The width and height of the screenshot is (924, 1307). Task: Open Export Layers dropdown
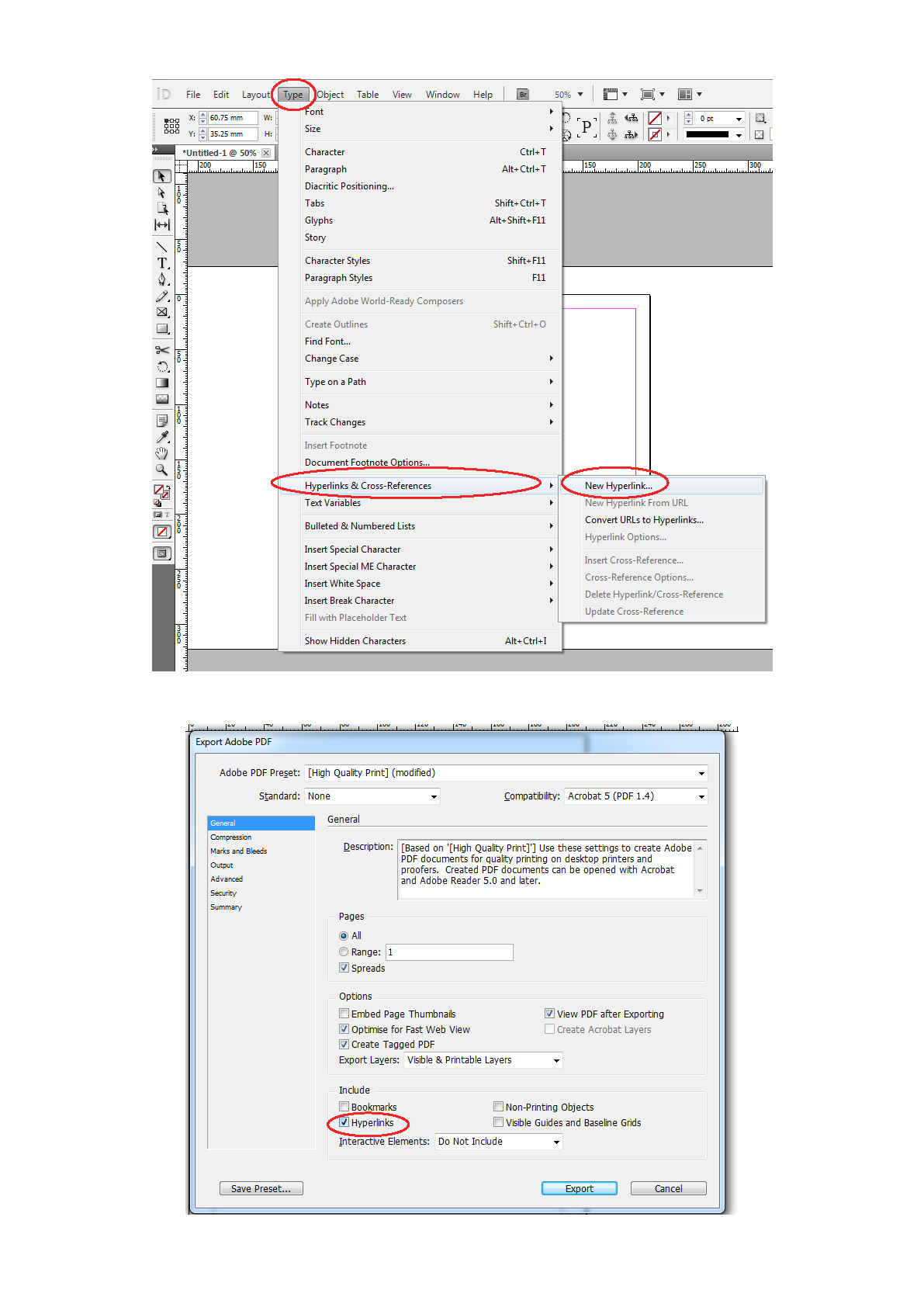[483, 1060]
